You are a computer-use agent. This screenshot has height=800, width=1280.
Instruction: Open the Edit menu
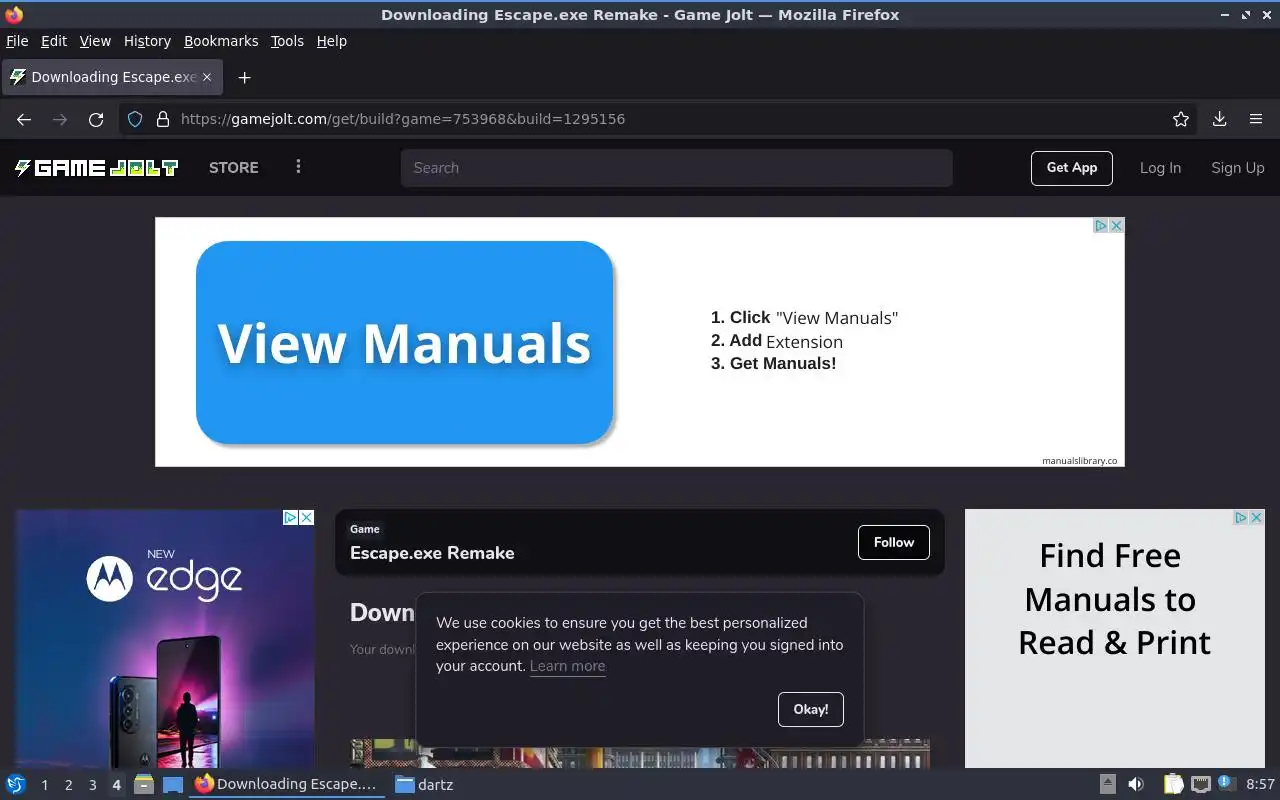(x=54, y=41)
